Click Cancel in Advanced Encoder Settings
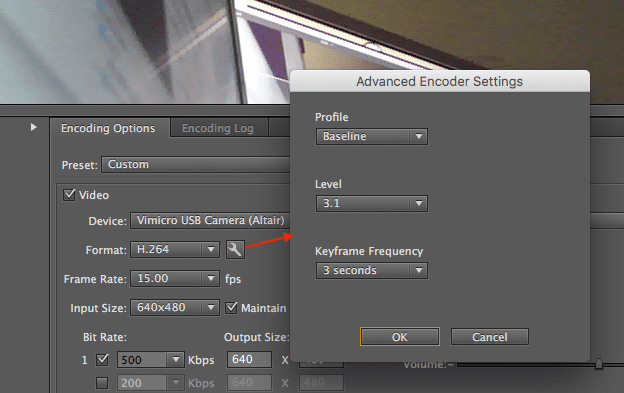The height and width of the screenshot is (393, 624). coord(489,337)
